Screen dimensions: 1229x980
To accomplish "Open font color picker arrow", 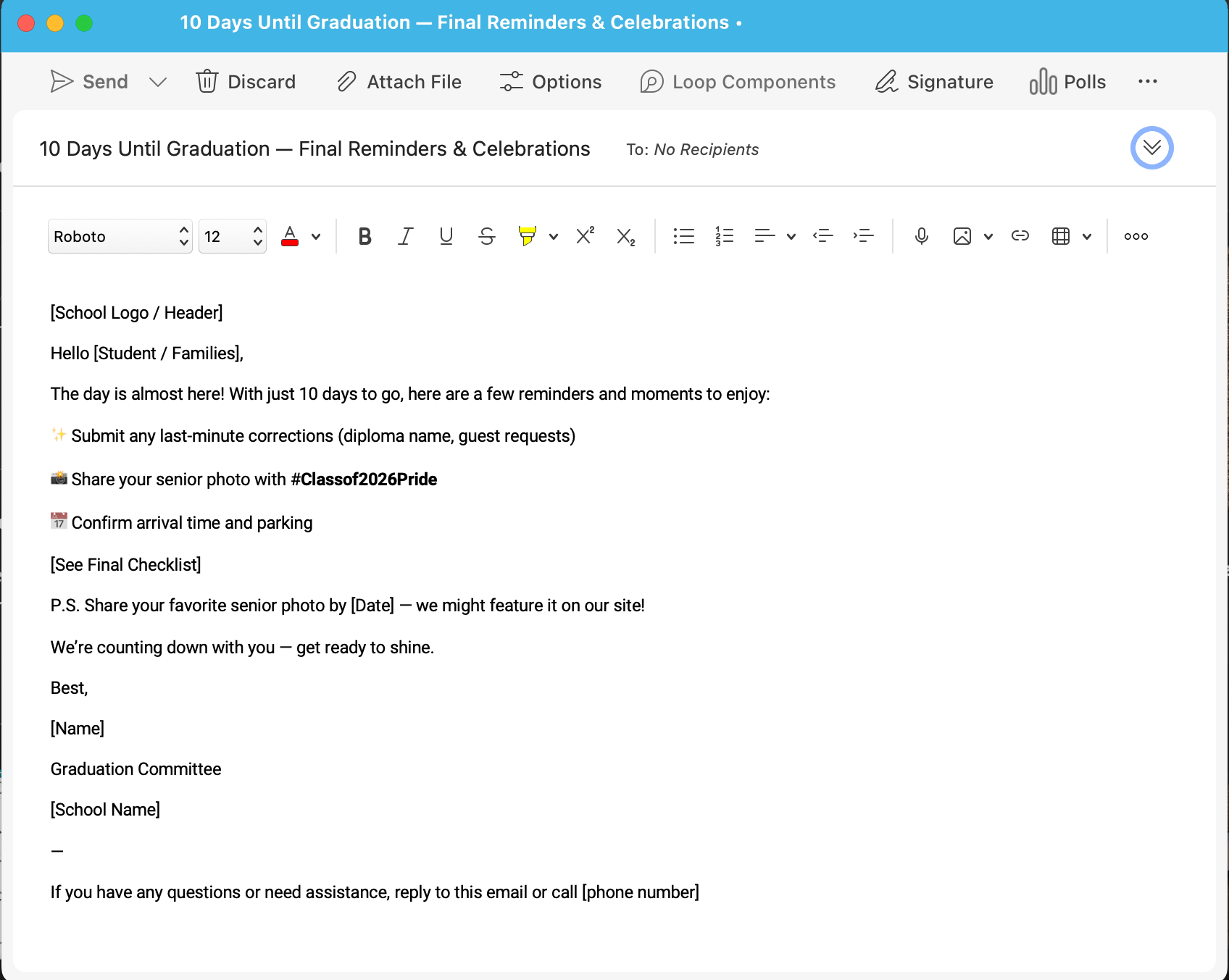I will (316, 236).
